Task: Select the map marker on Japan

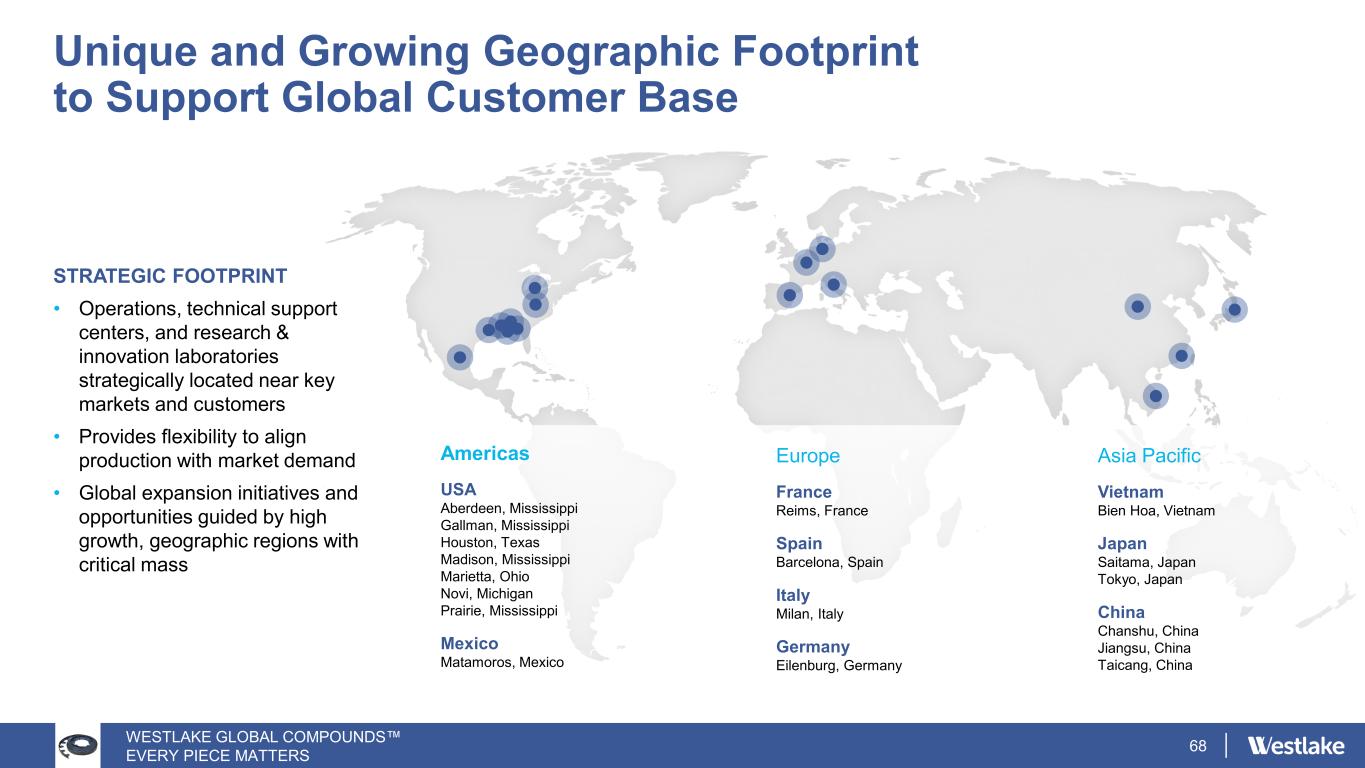Action: [x=1234, y=310]
